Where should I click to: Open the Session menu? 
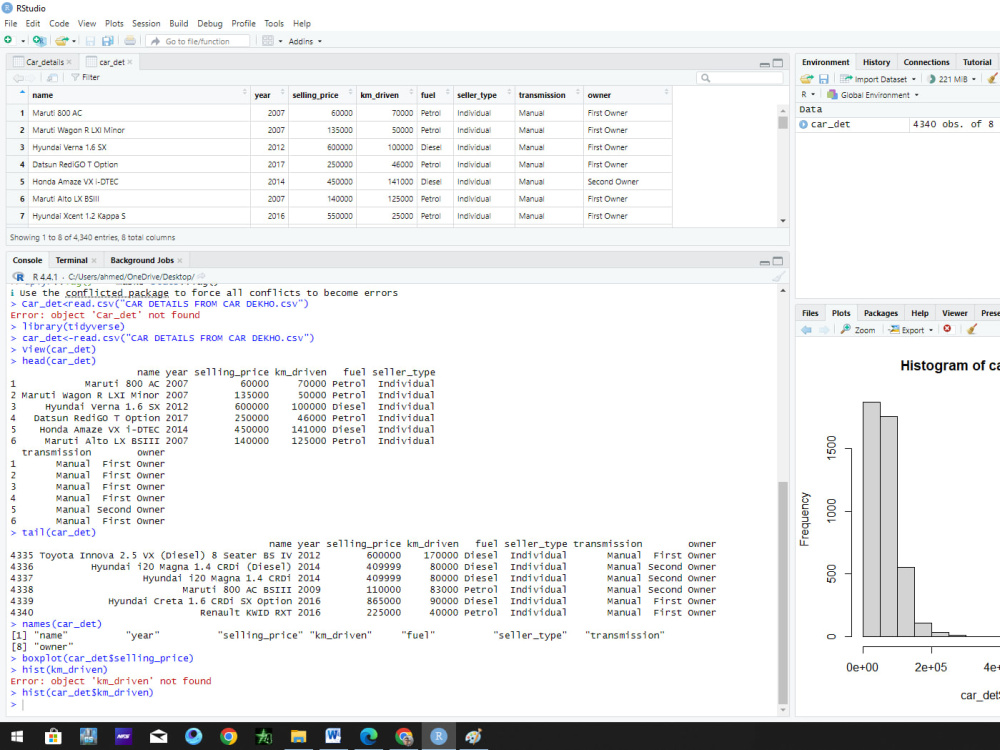click(146, 24)
